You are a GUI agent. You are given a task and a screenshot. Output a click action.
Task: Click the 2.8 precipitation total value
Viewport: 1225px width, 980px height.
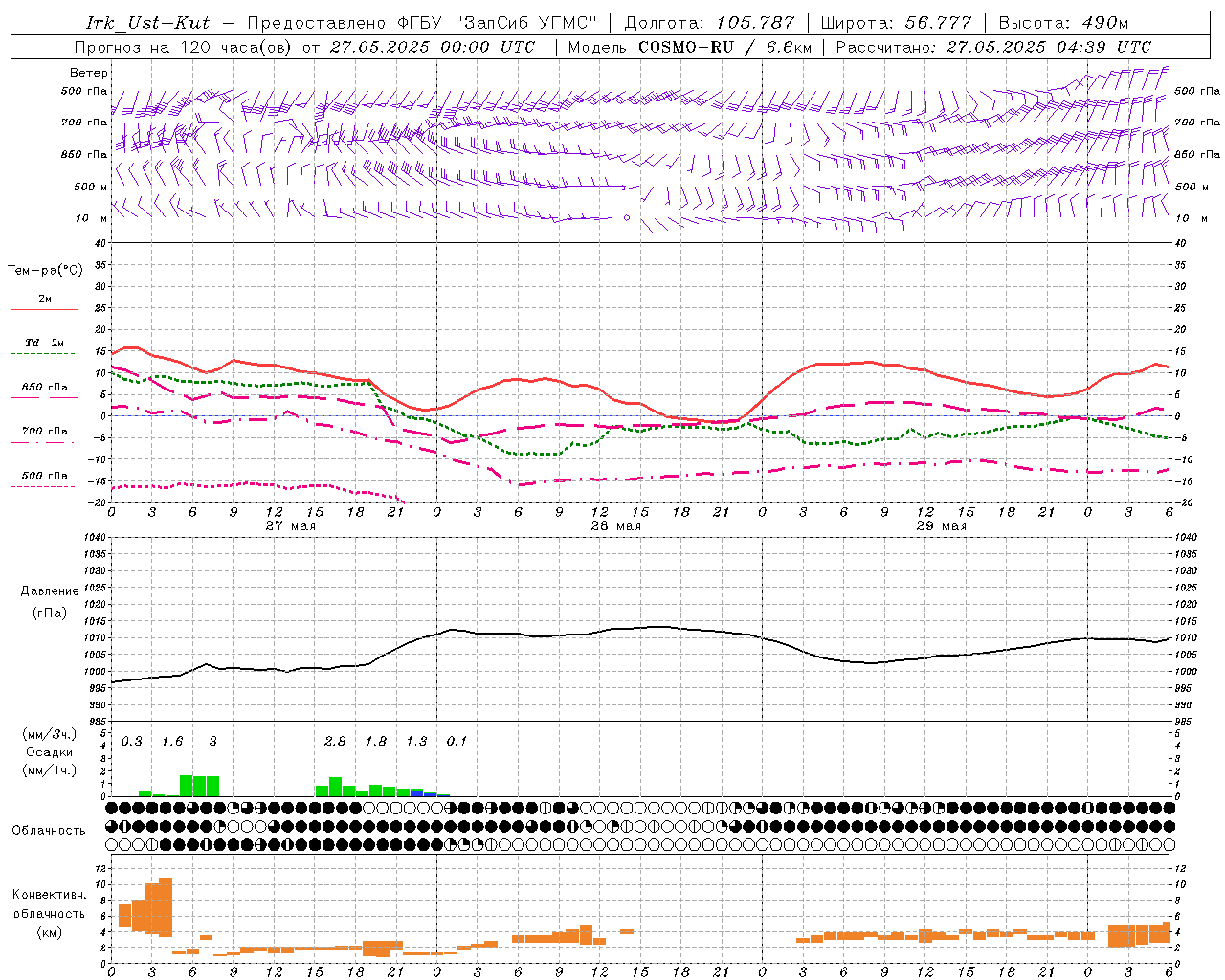pyautogui.click(x=335, y=741)
